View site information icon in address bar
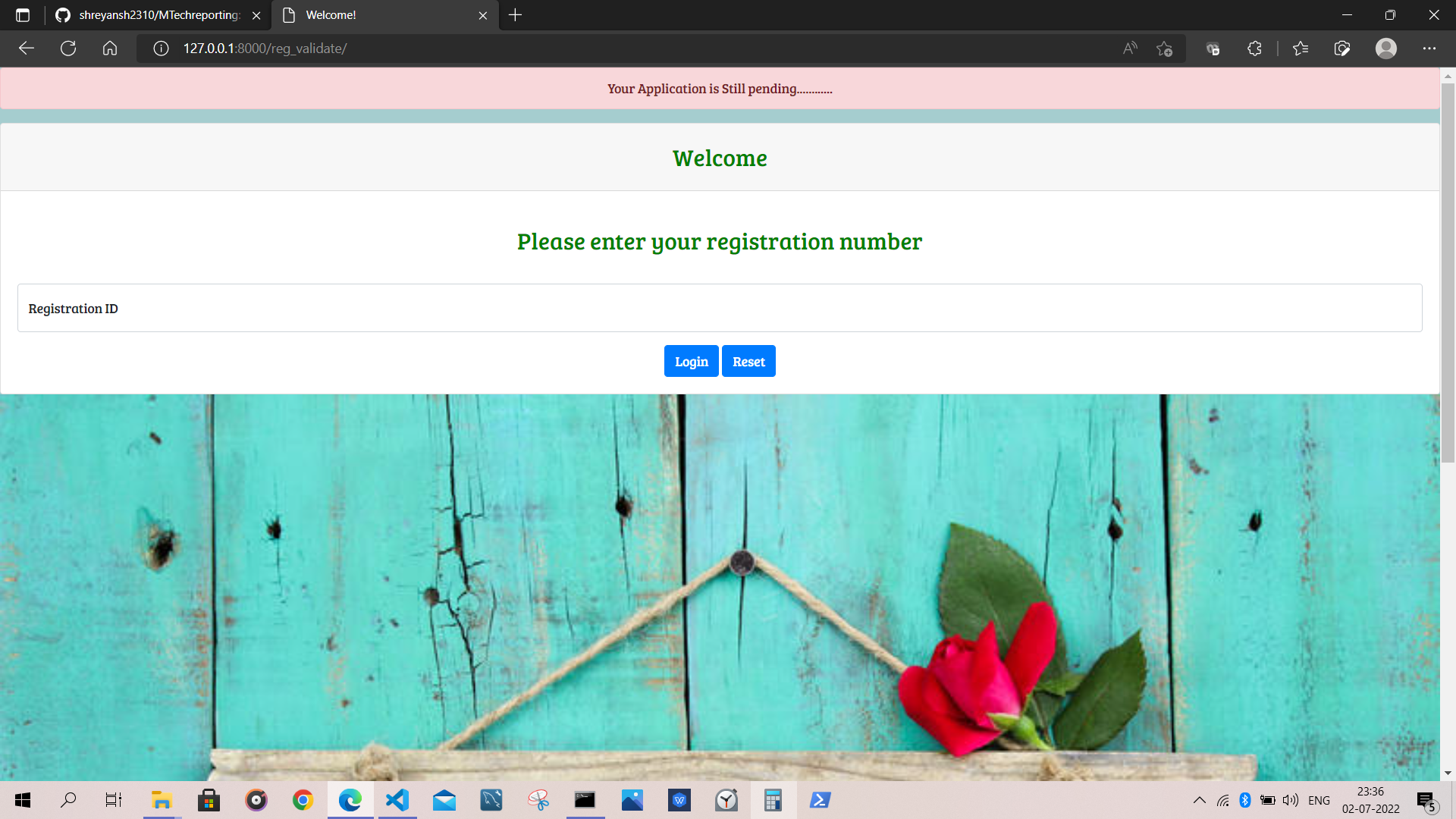 click(161, 49)
